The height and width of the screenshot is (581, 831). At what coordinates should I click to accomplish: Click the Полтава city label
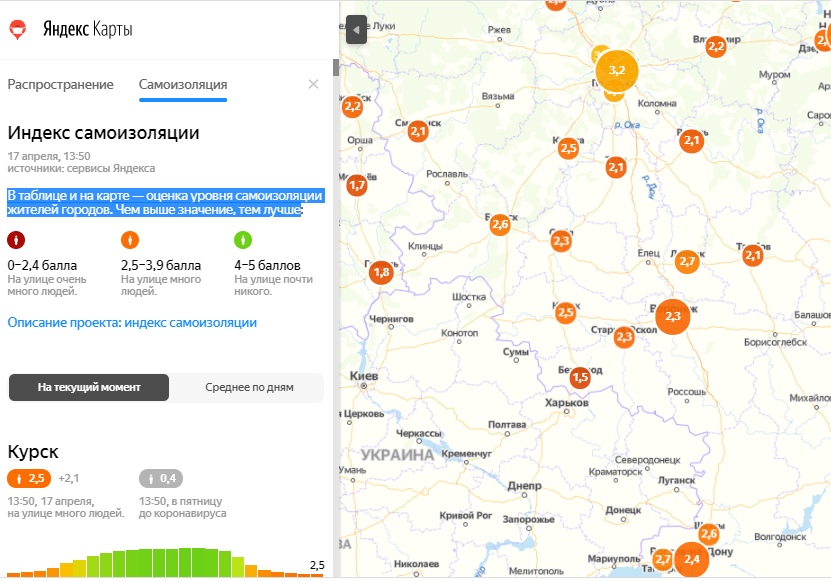point(507,425)
